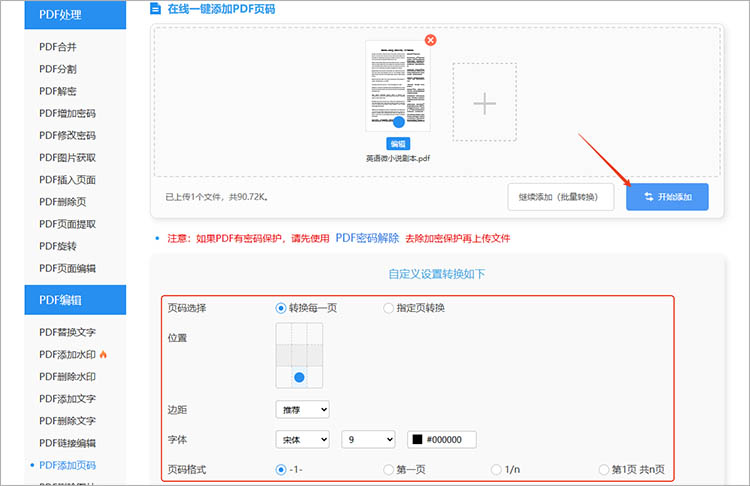Open PDF插入页面 in sidebar
The image size is (750, 486).
(67, 180)
